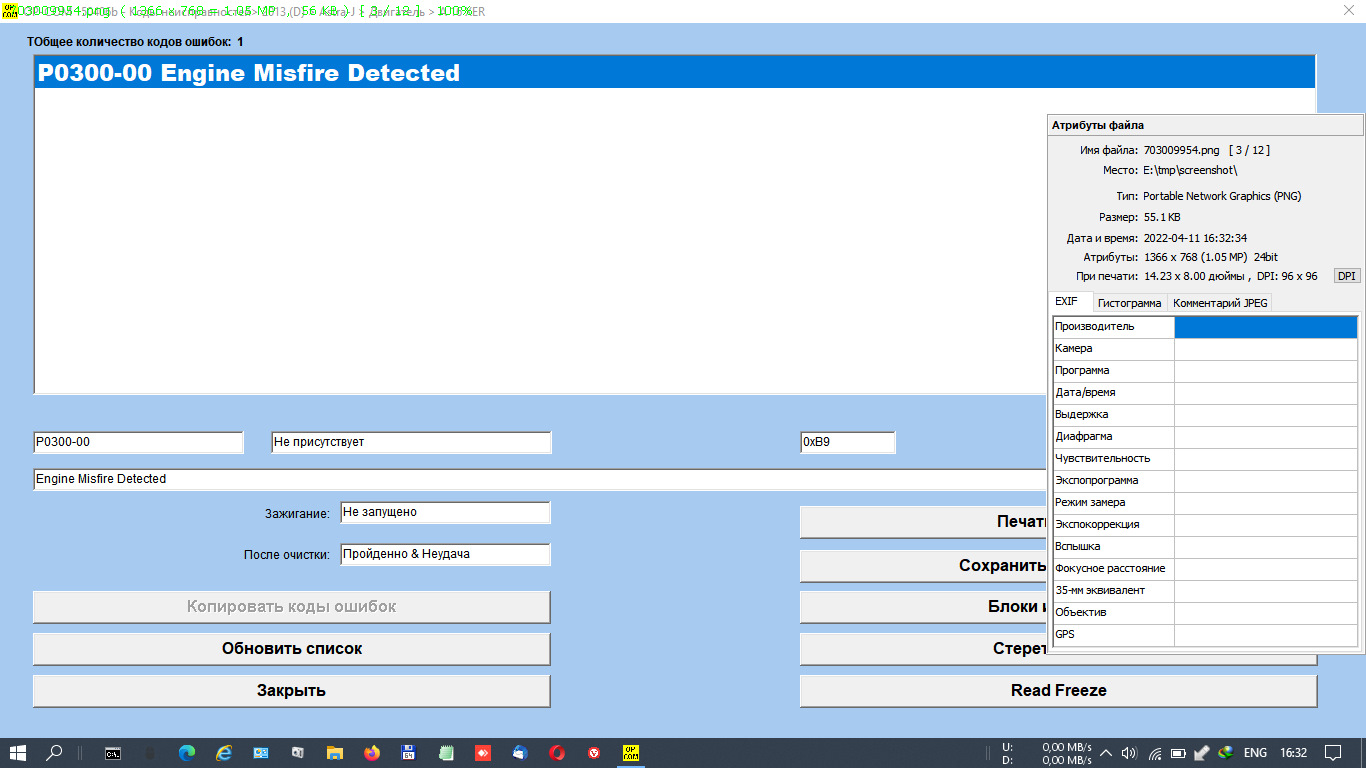Select the Вспышка EXIF row
The height and width of the screenshot is (768, 1366).
[x=1205, y=547]
